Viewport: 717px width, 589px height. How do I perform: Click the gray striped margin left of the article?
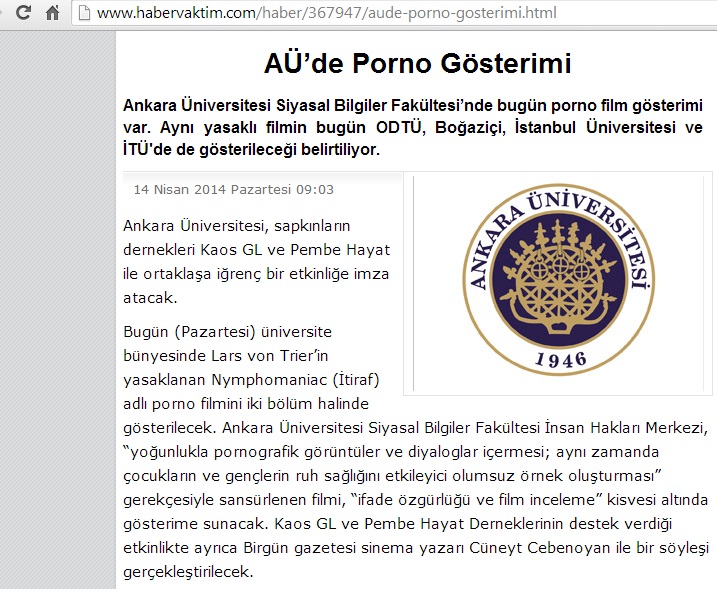58,300
